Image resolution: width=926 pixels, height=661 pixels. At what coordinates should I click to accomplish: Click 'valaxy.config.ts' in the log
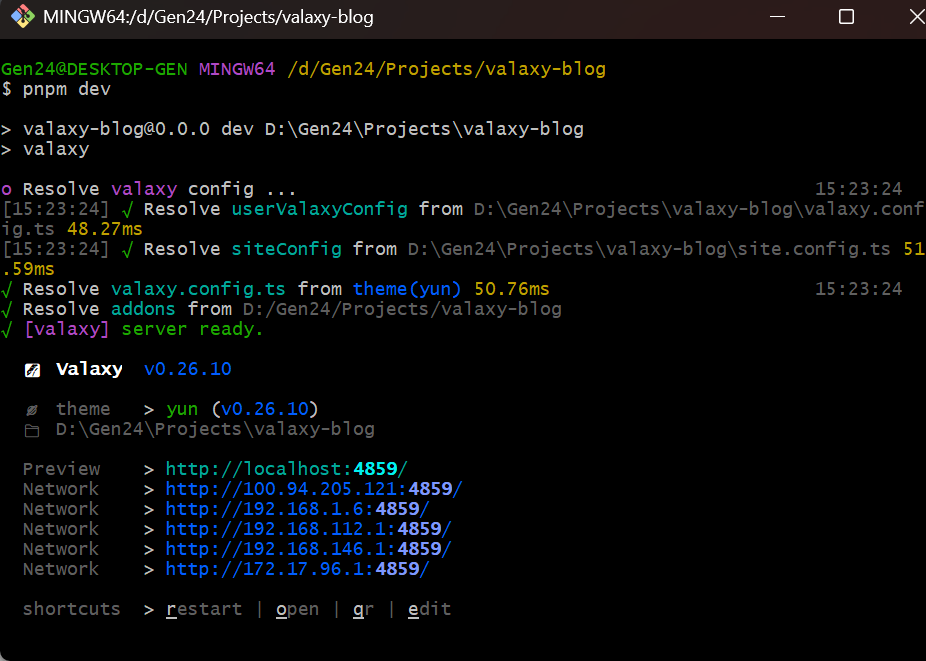(x=198, y=289)
